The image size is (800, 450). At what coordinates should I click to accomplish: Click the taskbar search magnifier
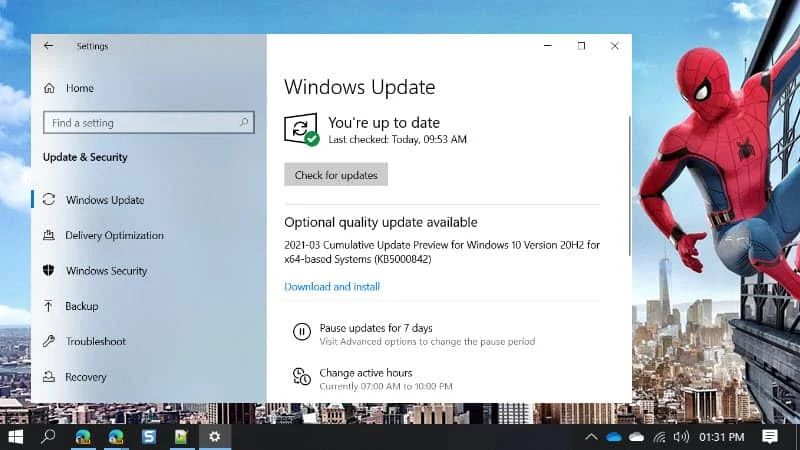[48, 437]
